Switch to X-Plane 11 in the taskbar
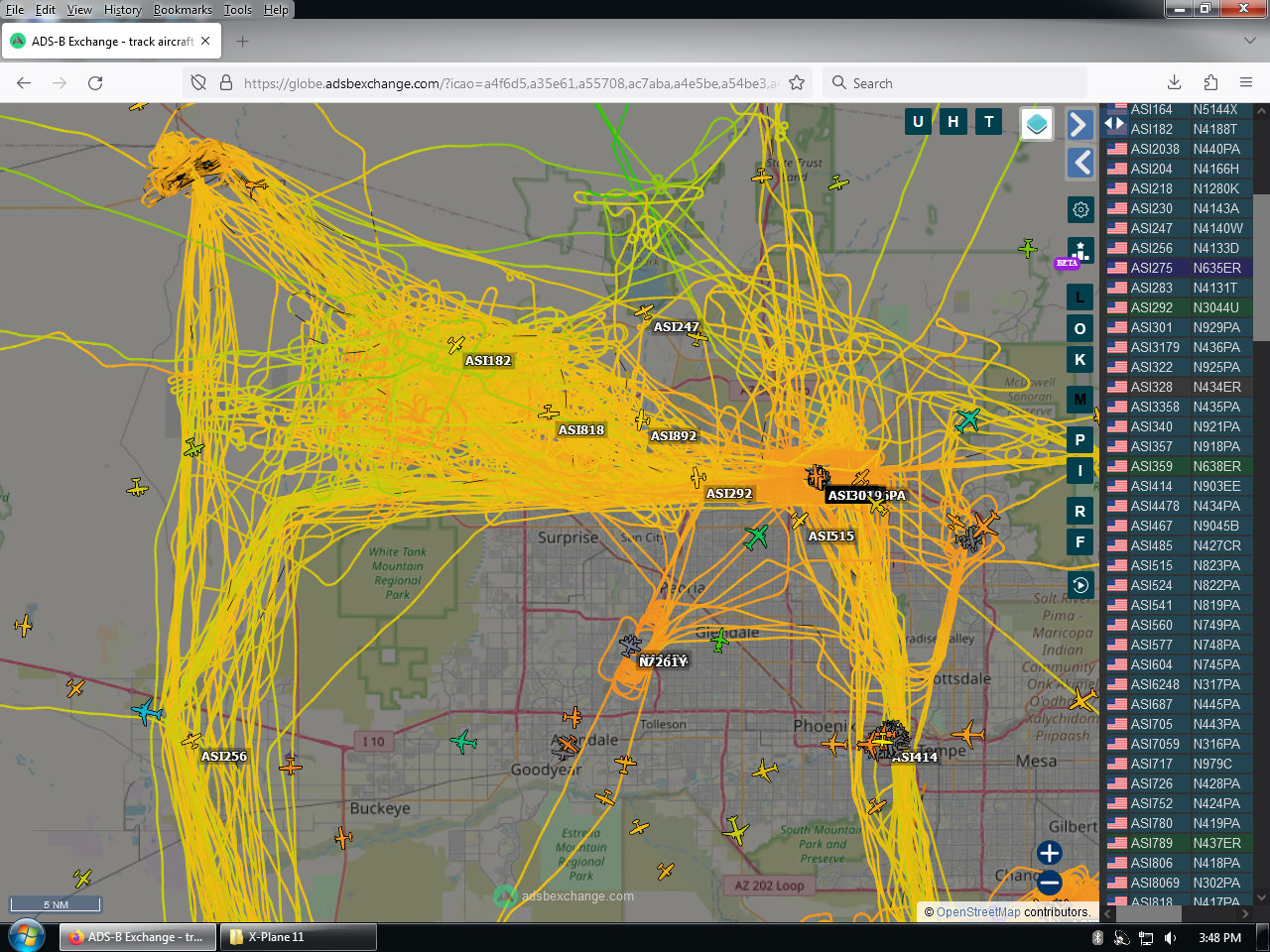This screenshot has width=1270, height=952. click(298, 937)
